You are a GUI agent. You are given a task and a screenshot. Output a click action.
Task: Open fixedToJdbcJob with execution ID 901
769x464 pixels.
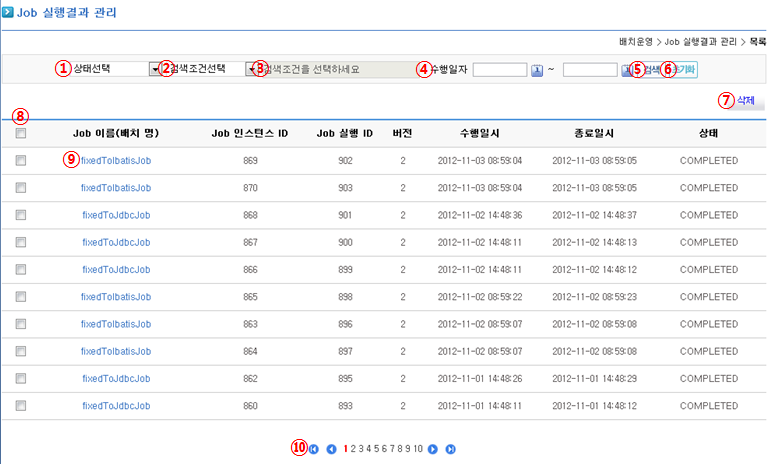115,215
